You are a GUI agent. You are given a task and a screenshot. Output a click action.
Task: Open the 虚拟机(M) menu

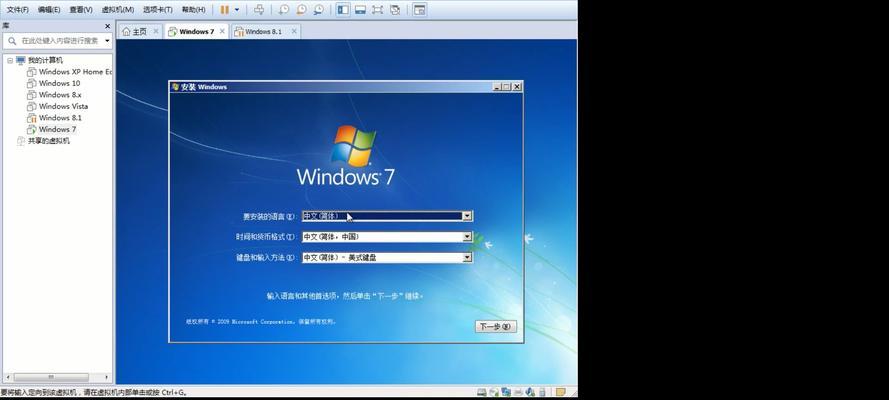(118, 10)
